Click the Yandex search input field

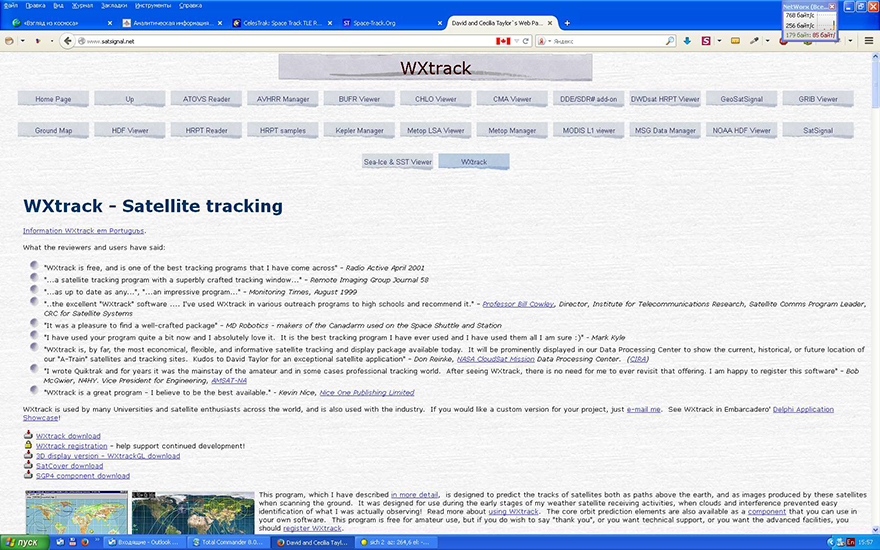coord(608,41)
